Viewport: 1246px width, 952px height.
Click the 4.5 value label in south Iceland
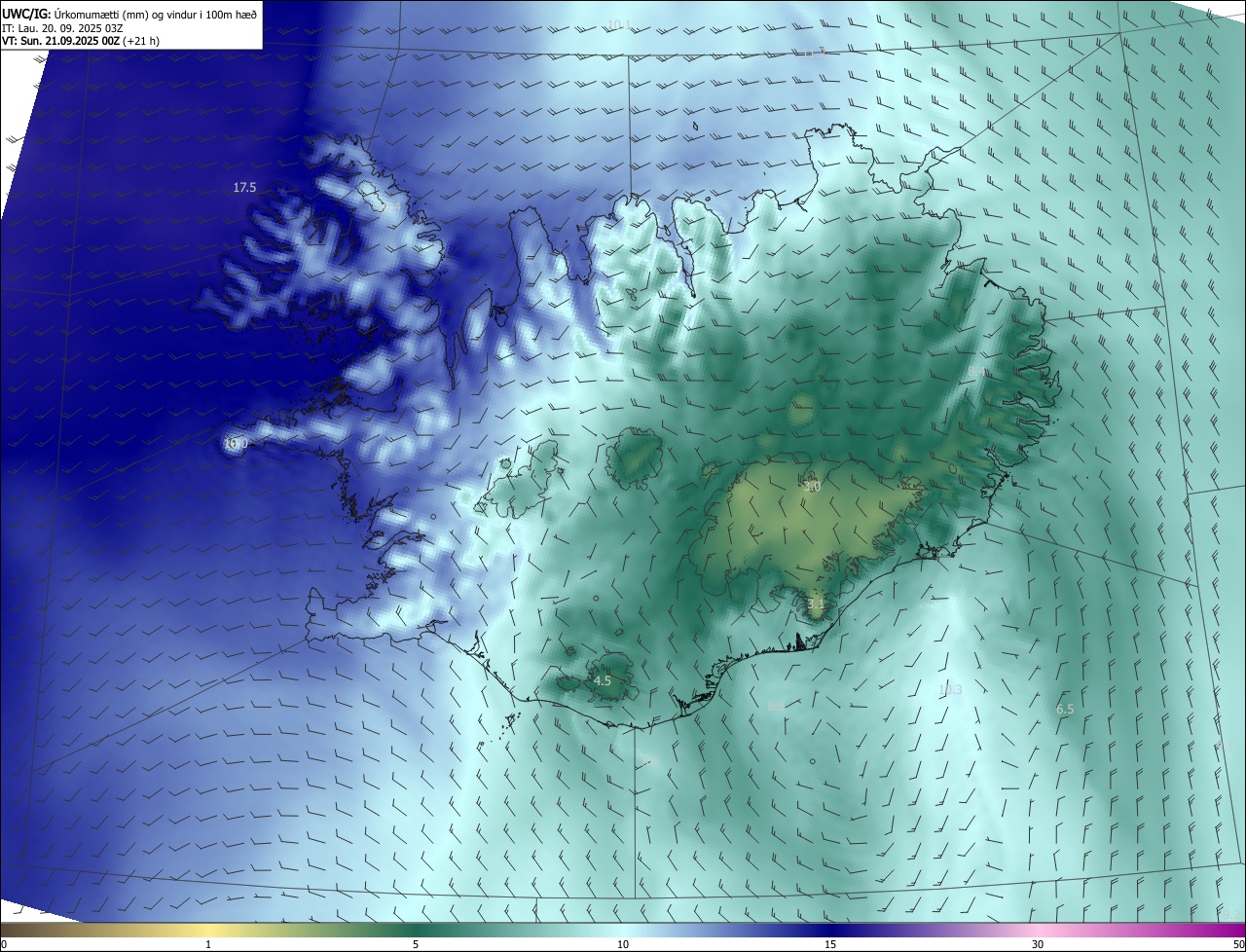pyautogui.click(x=603, y=681)
